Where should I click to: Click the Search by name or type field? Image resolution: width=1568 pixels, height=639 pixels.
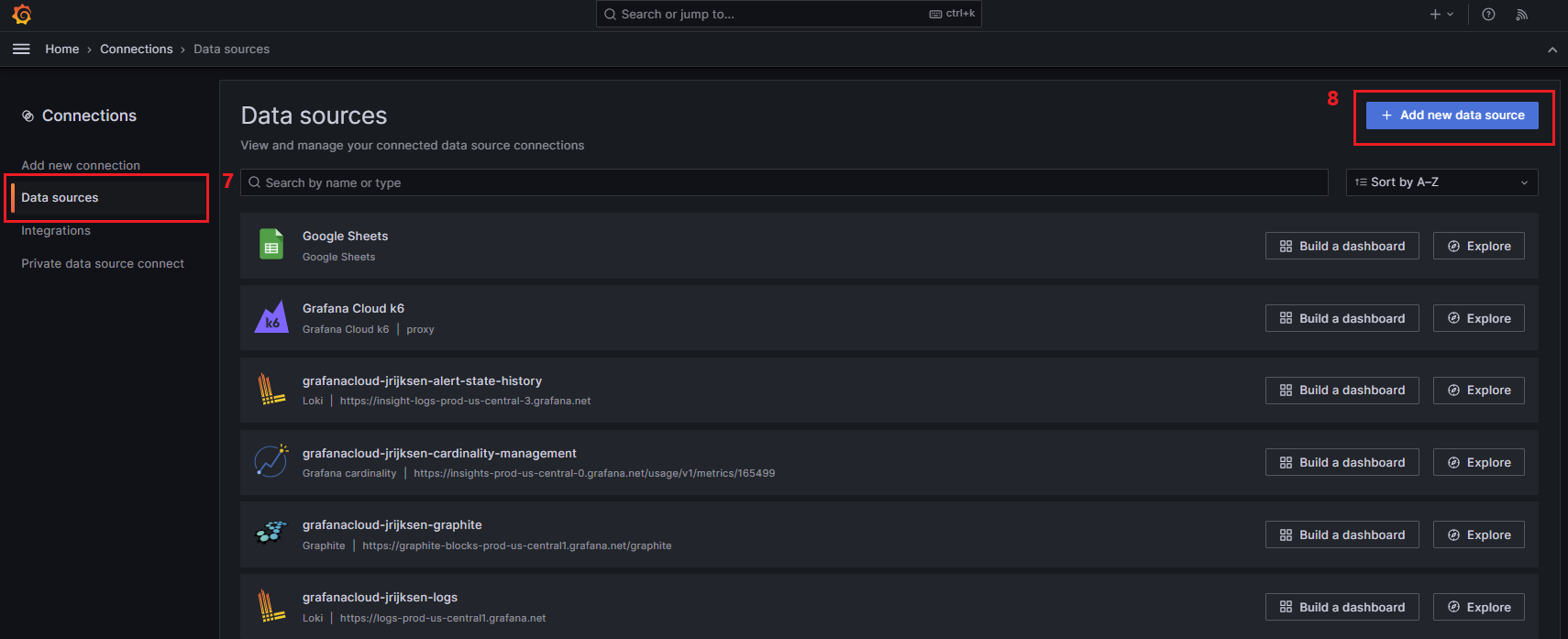pos(784,182)
